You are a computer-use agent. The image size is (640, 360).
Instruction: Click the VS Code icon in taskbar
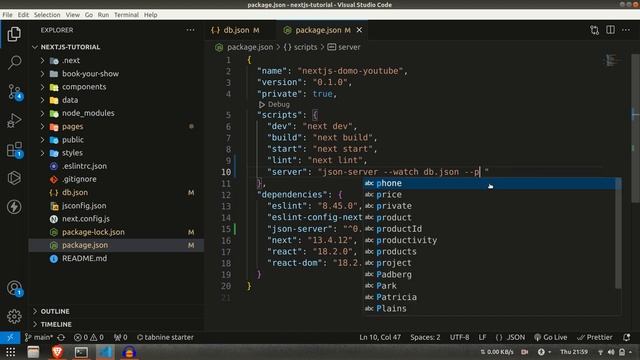coord(105,352)
